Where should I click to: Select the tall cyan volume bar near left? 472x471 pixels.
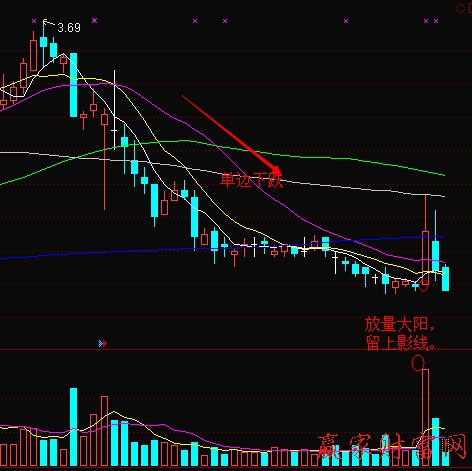73,427
